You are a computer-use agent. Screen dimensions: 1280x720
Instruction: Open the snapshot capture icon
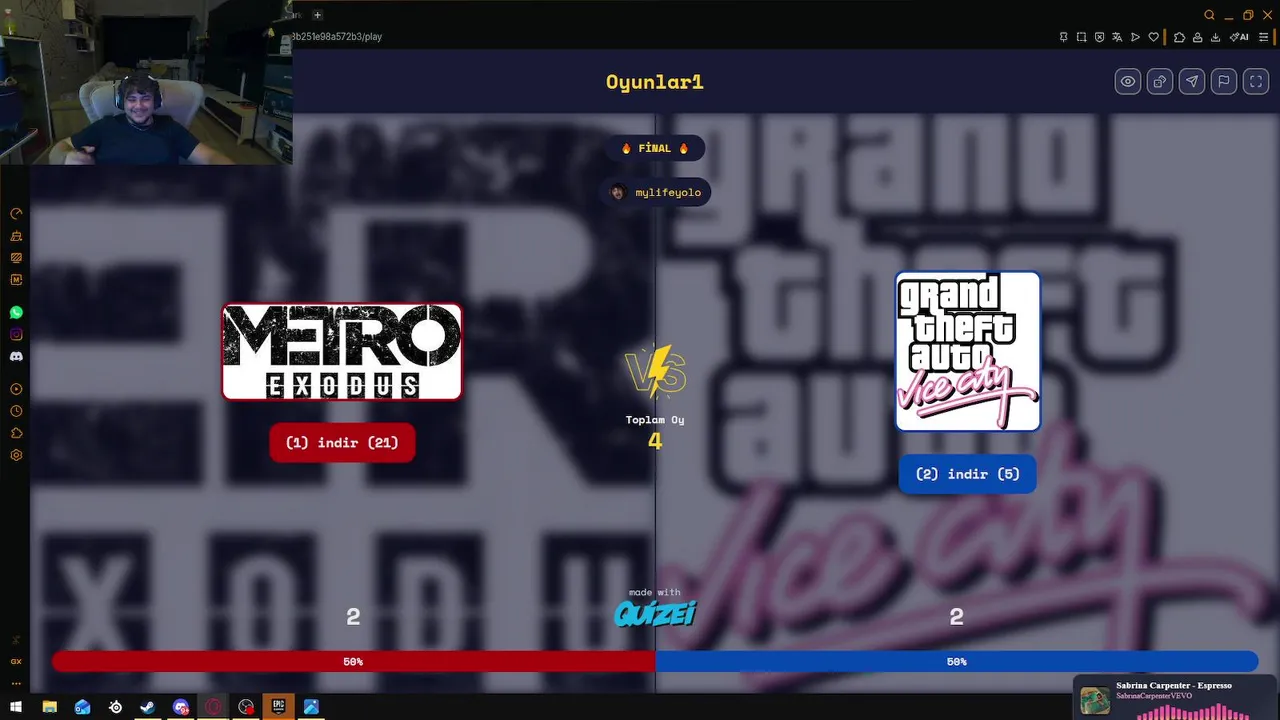1081,37
